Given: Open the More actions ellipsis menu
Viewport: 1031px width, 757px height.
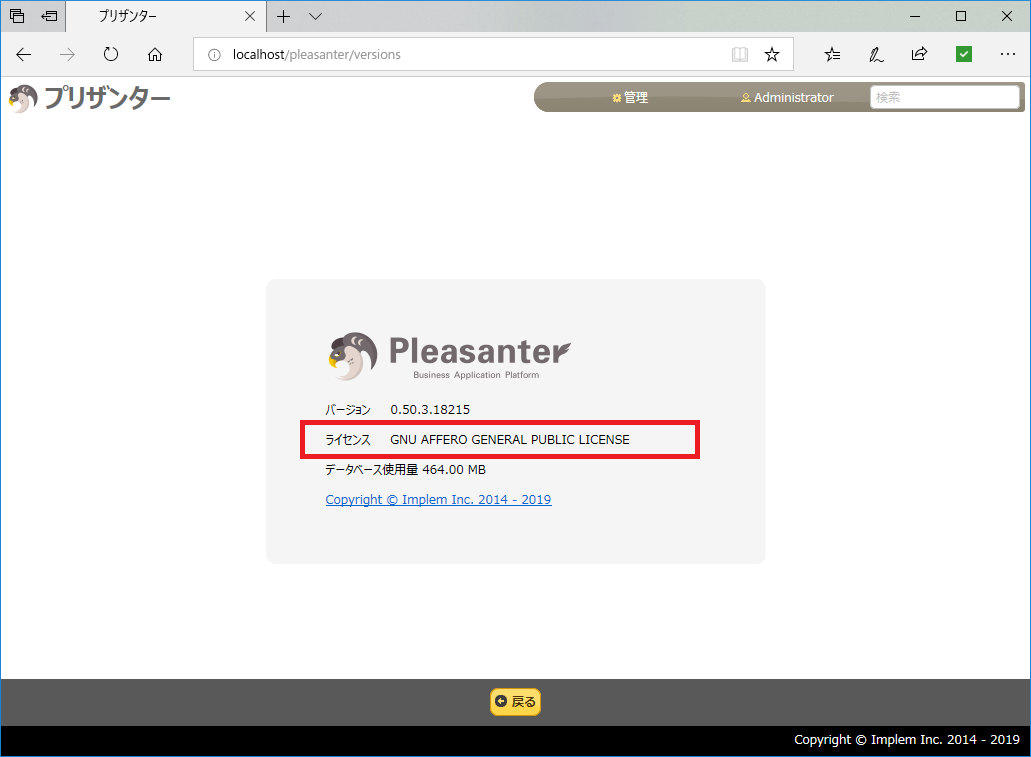Looking at the screenshot, I should (x=1008, y=55).
